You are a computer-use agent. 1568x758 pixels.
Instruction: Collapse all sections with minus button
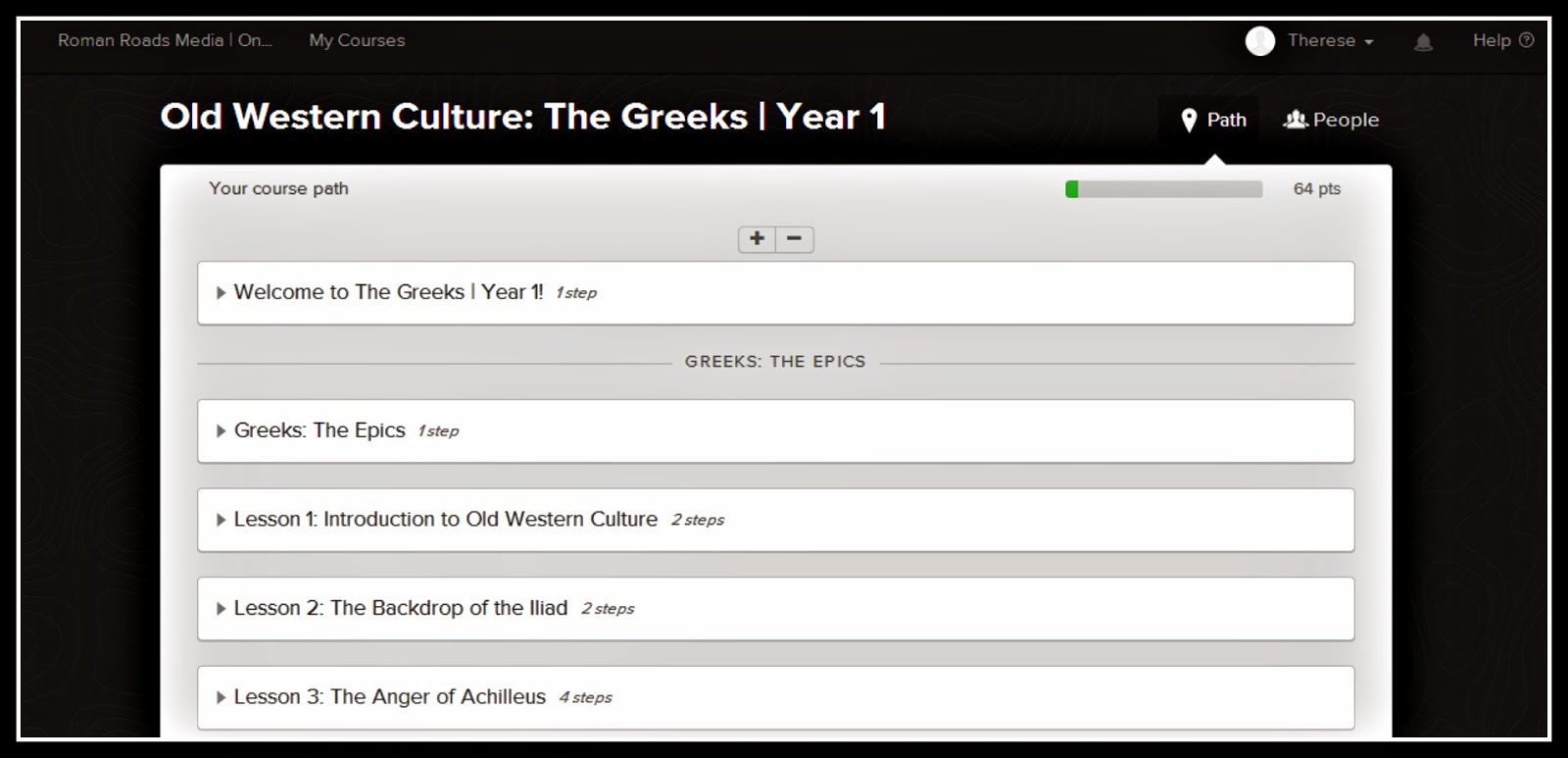[x=795, y=238]
